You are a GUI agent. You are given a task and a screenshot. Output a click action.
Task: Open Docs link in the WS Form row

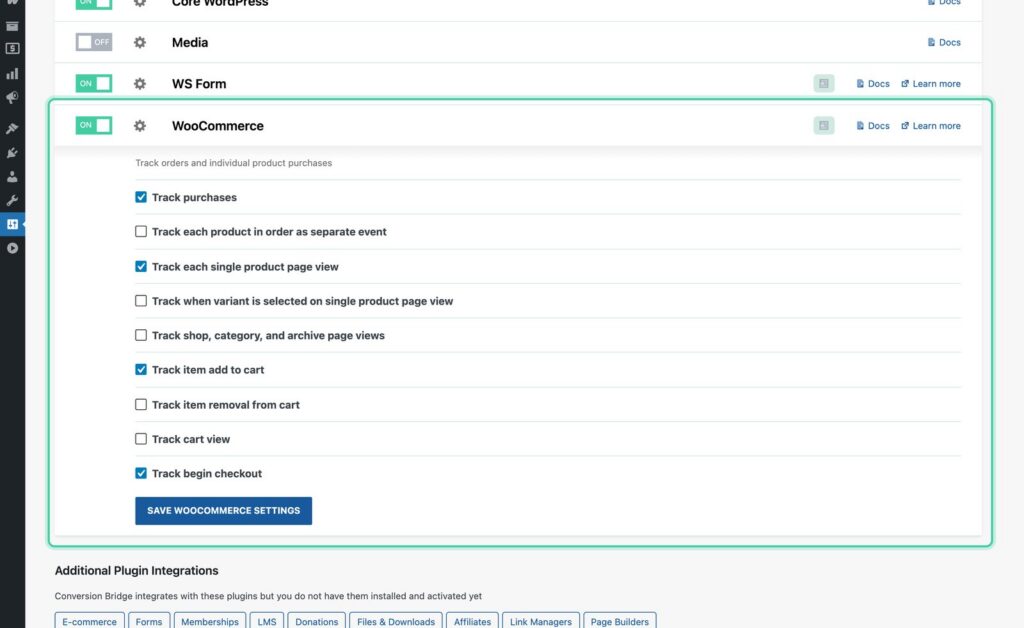(x=872, y=84)
